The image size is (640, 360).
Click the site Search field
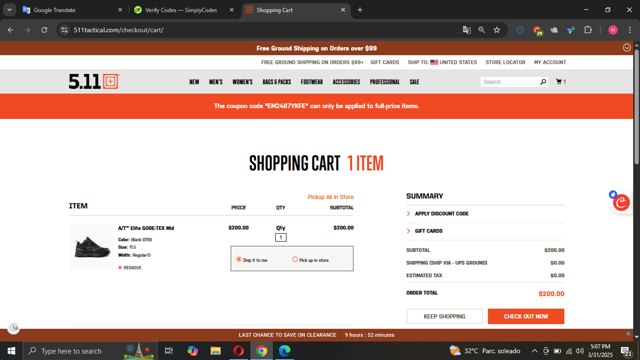point(510,82)
